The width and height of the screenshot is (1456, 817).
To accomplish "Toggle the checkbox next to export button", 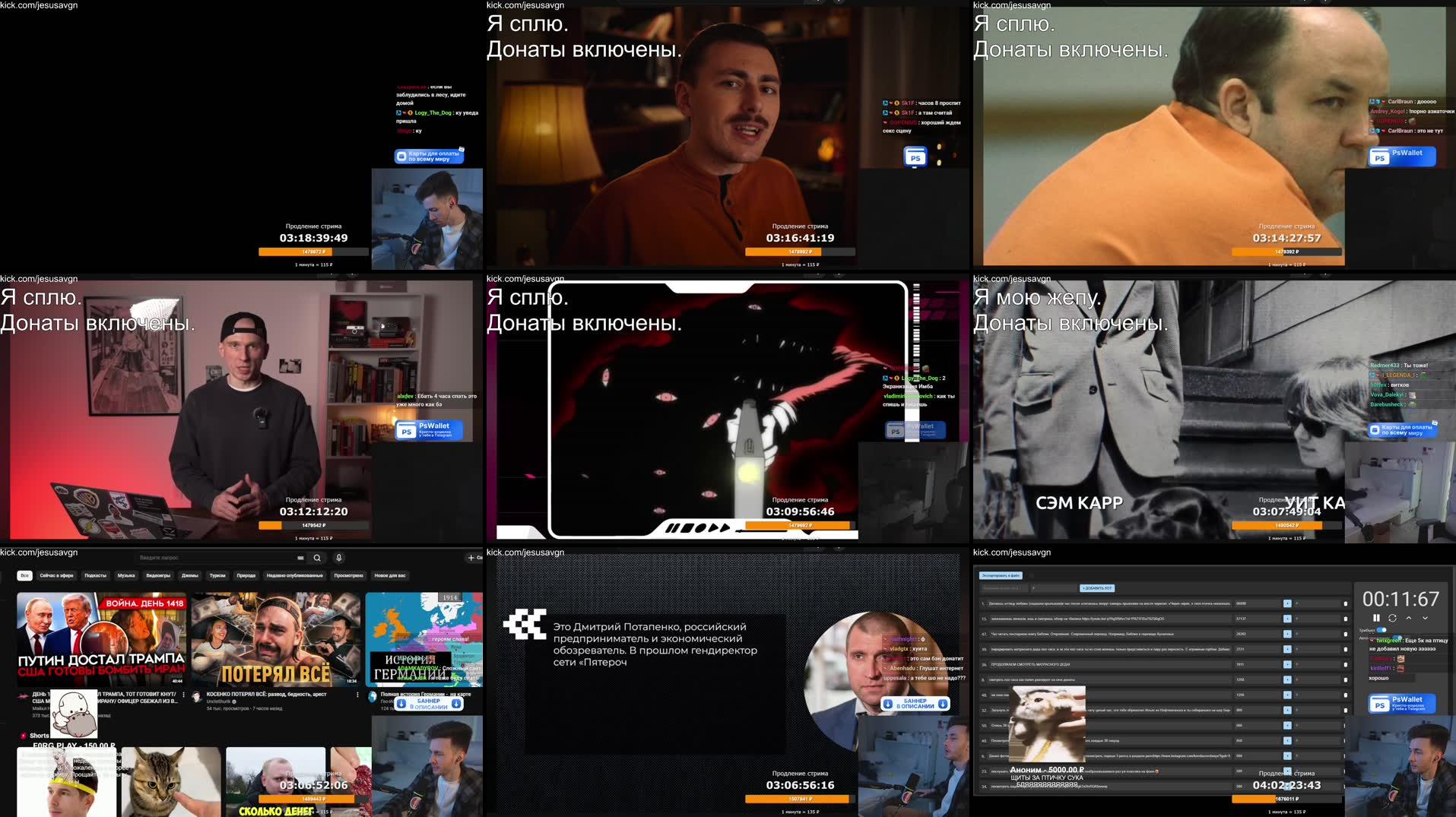I will click(x=1032, y=575).
